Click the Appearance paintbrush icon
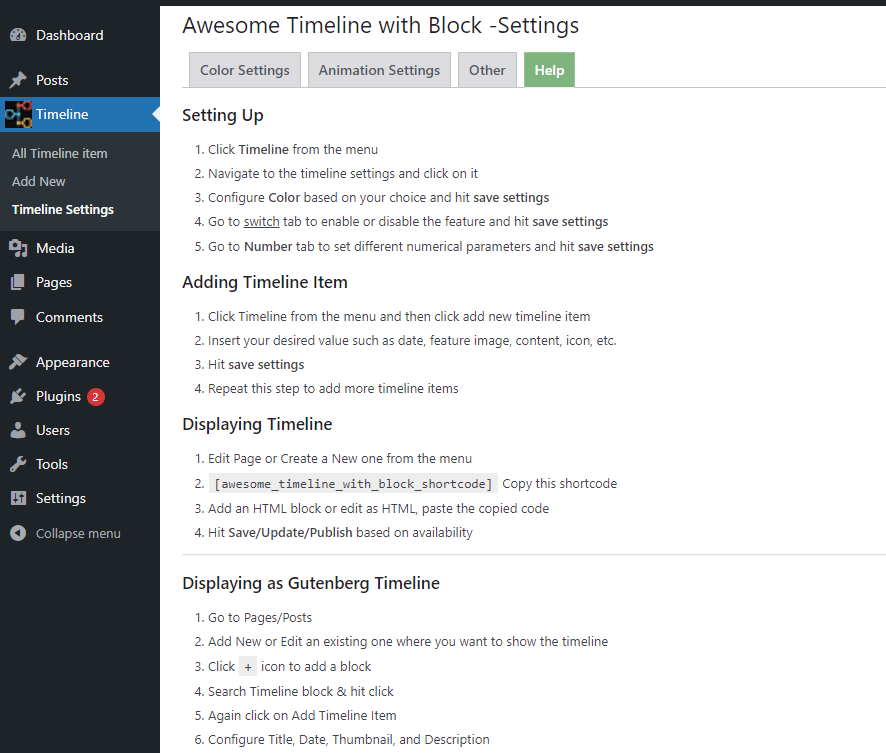The width and height of the screenshot is (886, 753). pyautogui.click(x=18, y=362)
